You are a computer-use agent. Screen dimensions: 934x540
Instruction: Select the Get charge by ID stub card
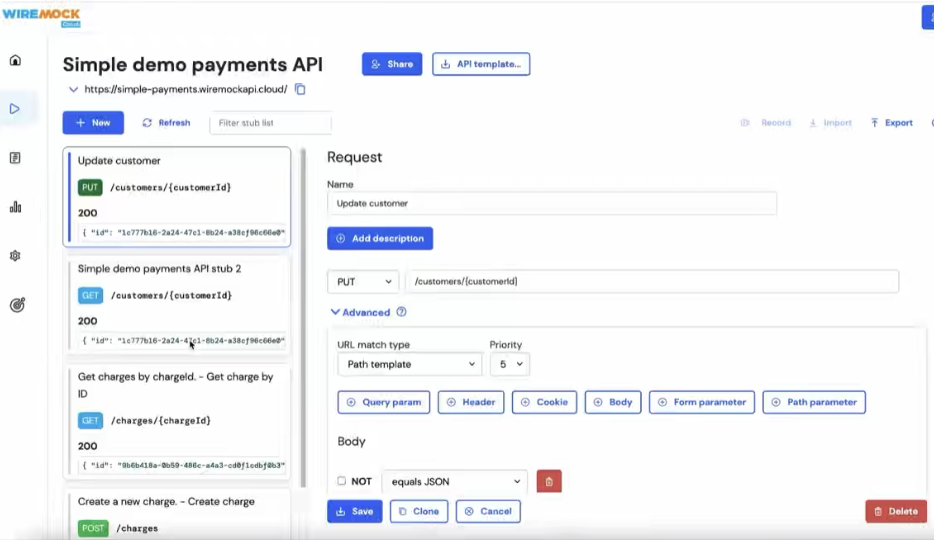pyautogui.click(x=177, y=421)
